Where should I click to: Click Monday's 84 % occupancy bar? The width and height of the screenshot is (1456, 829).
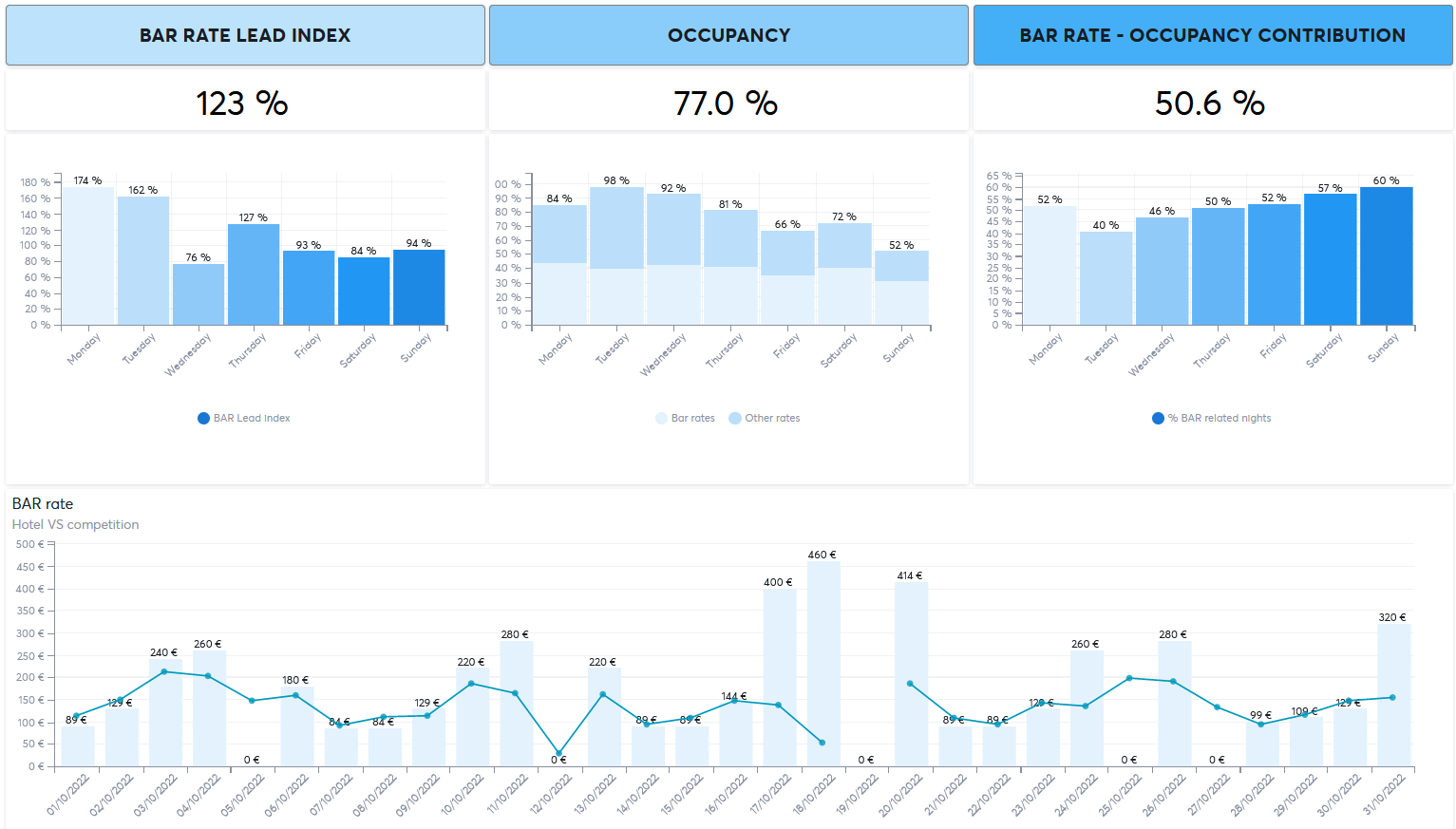[x=559, y=265]
